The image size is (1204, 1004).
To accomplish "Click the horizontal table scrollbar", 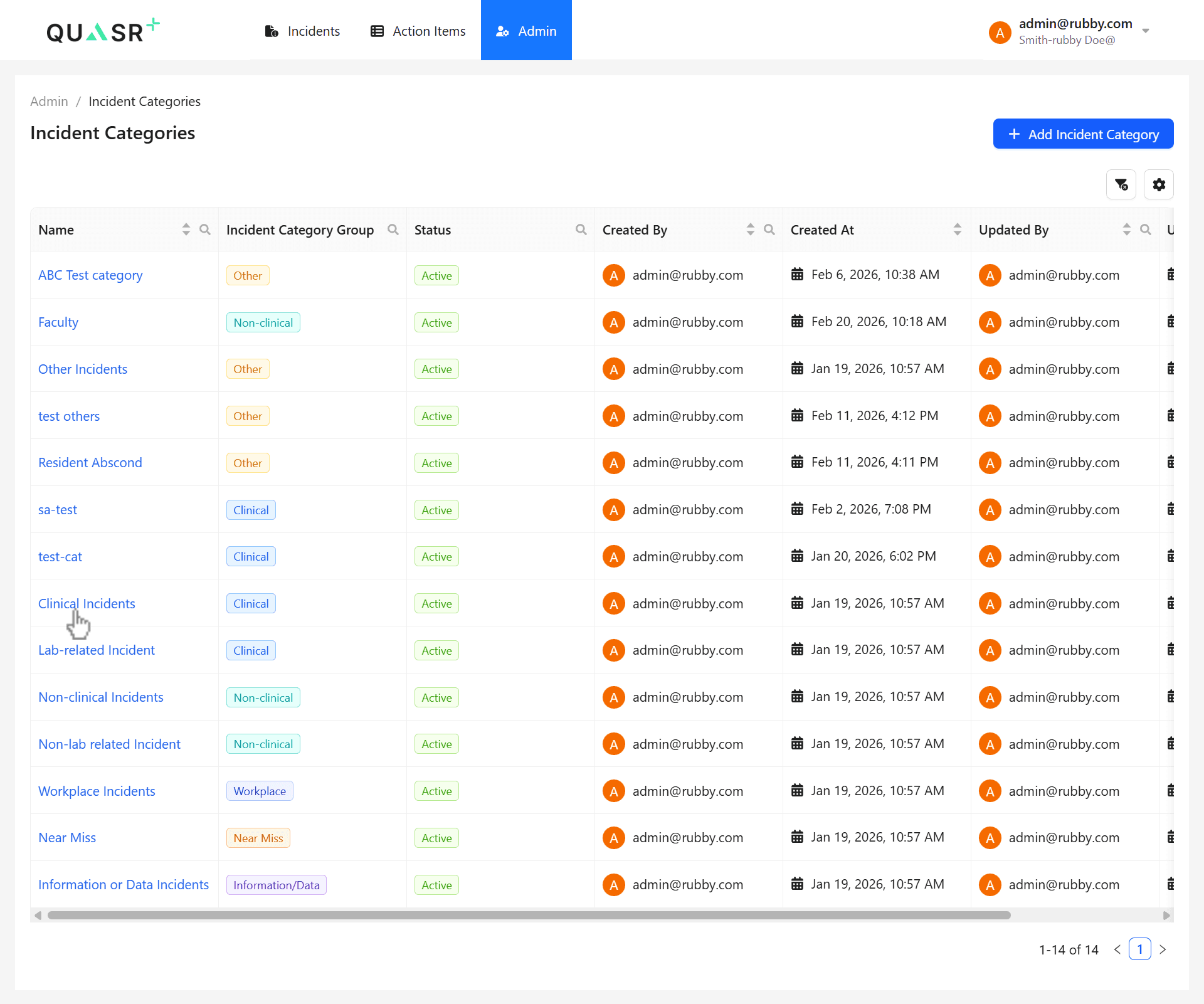I will (529, 916).
